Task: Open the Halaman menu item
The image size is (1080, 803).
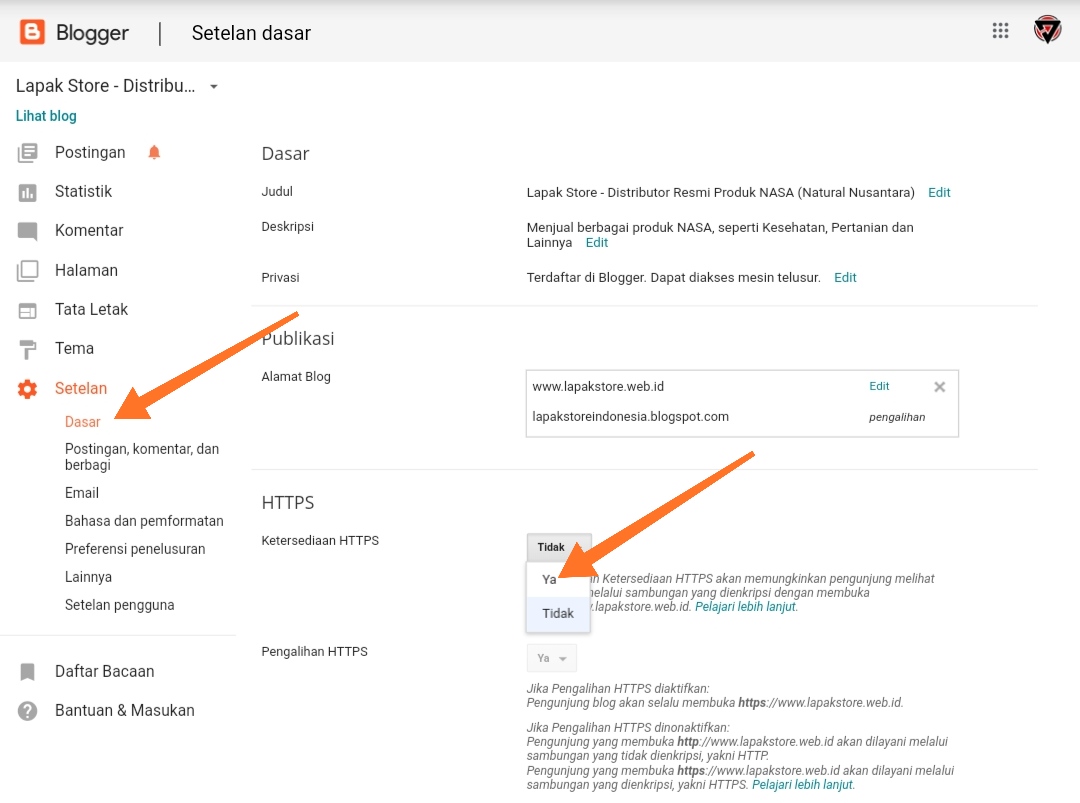Action: pos(86,270)
